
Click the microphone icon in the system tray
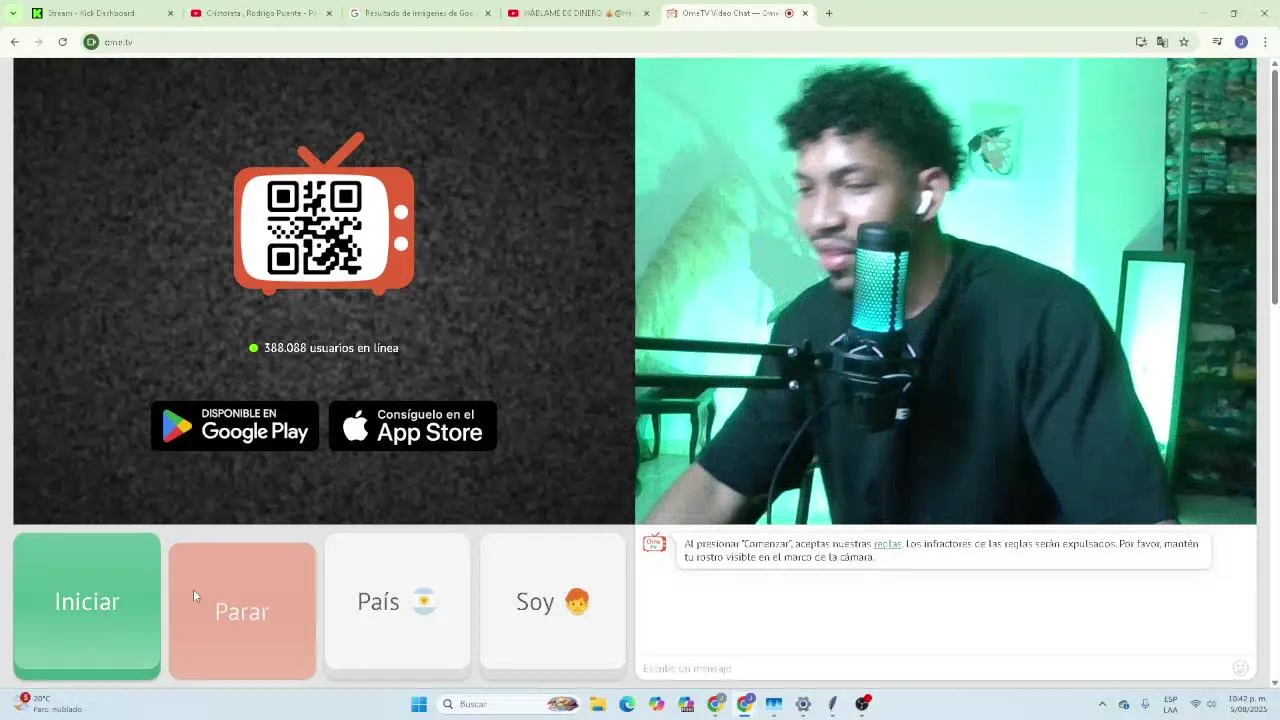1145,704
